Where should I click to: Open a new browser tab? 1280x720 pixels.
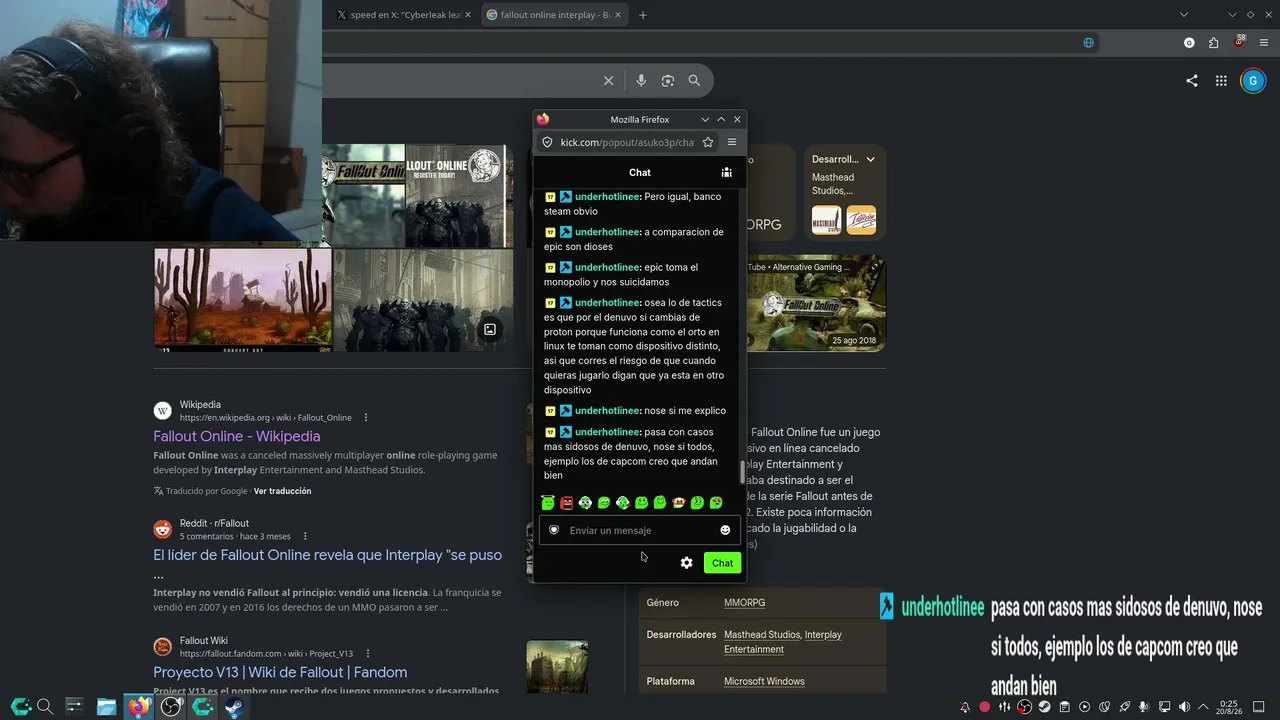pyautogui.click(x=643, y=15)
